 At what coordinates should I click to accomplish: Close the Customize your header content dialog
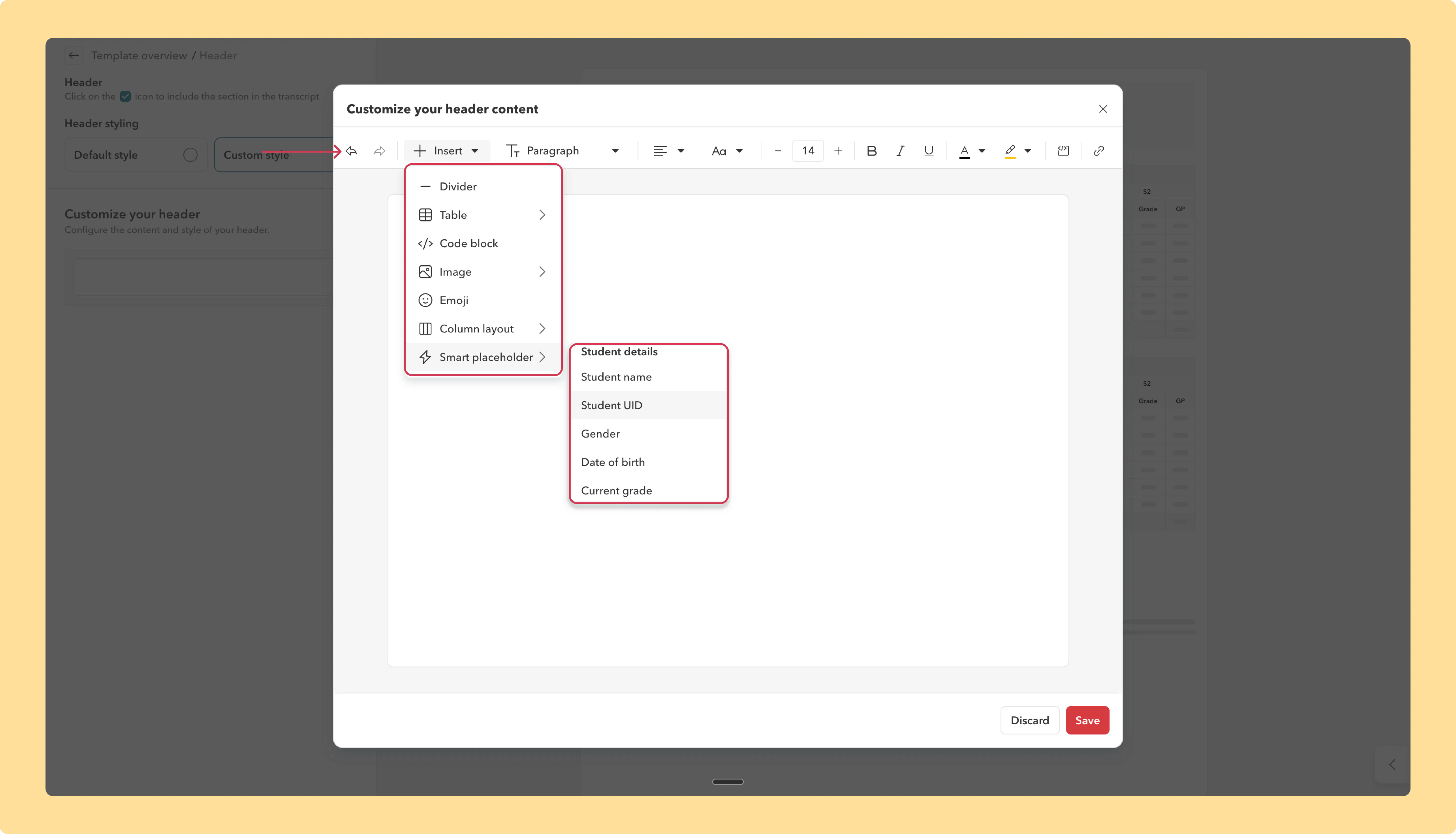click(x=1103, y=109)
